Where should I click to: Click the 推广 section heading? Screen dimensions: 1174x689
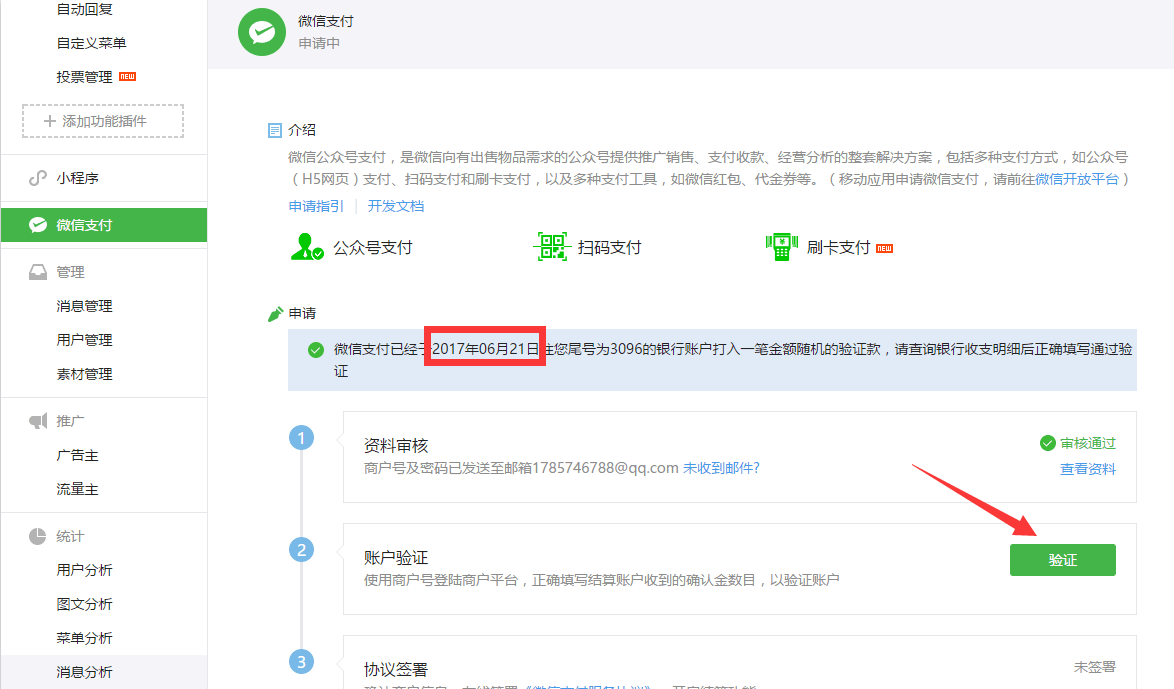(70, 421)
